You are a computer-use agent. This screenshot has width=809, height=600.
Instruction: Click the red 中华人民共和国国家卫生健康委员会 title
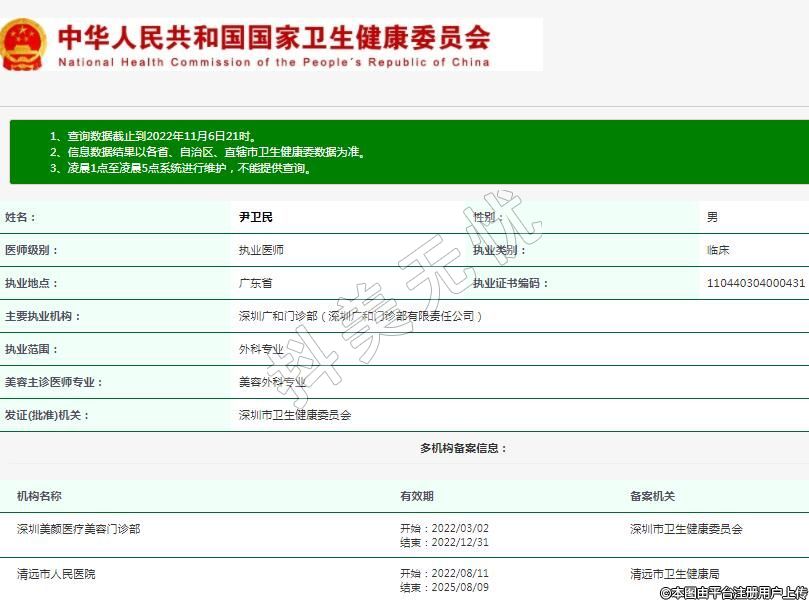pos(273,37)
